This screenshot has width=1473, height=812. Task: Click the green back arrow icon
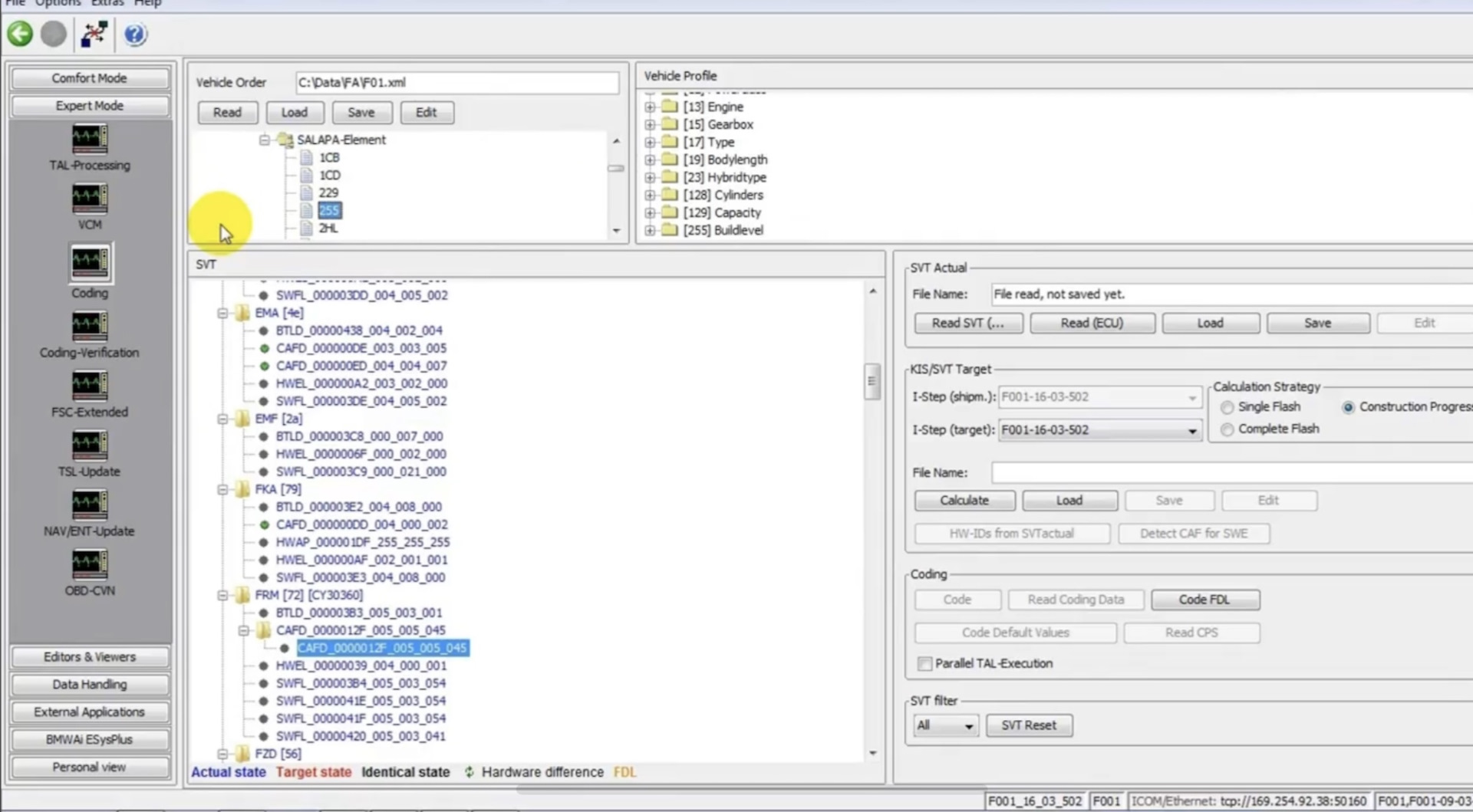click(20, 35)
